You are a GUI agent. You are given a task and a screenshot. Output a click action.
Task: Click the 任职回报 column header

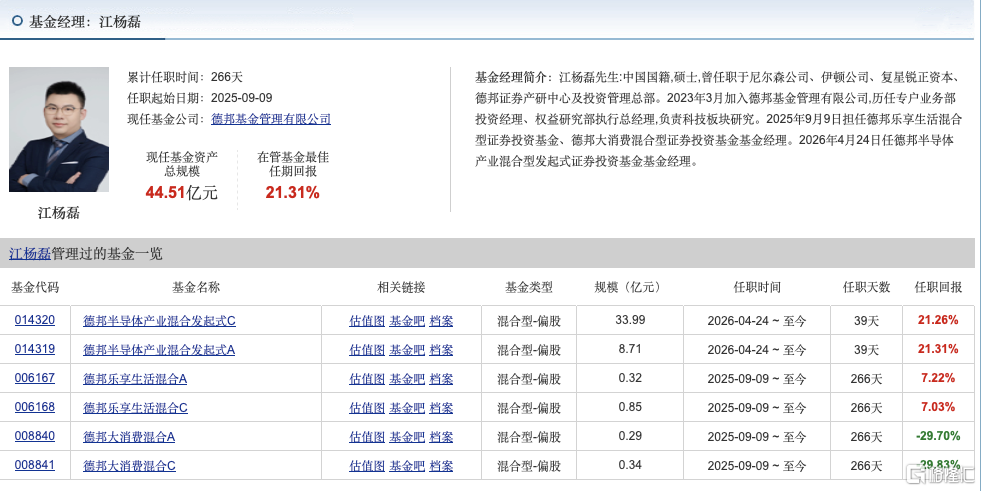pos(938,287)
